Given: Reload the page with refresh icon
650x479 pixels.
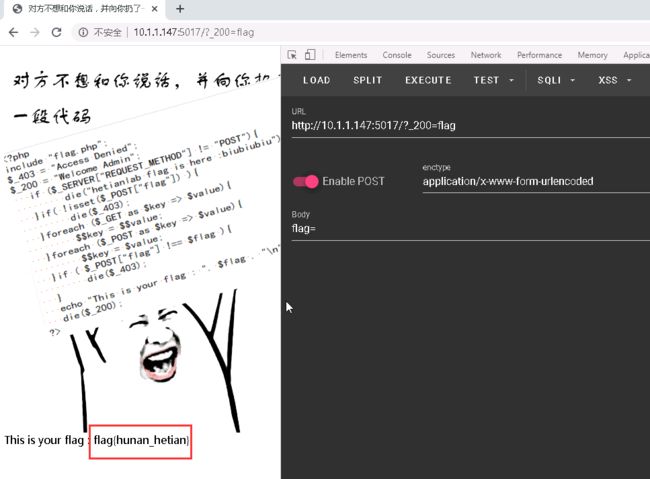Looking at the screenshot, I should tap(56, 32).
